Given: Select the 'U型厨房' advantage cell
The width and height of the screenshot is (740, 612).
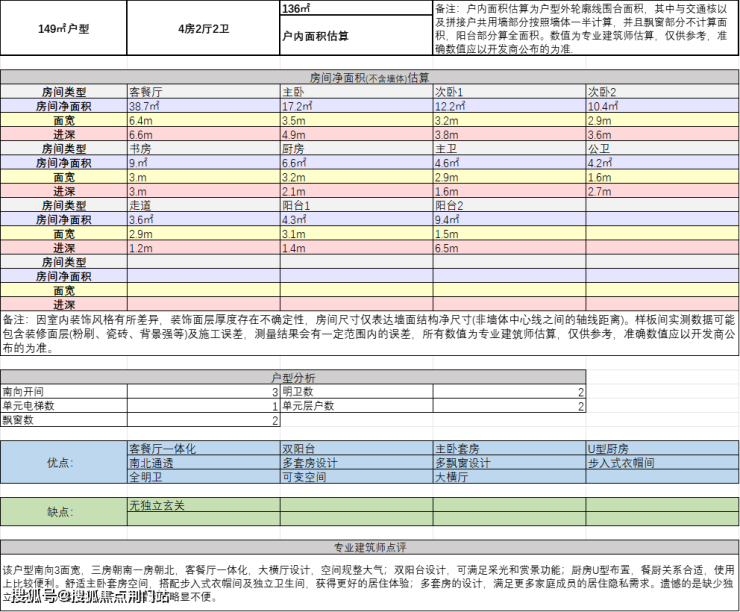Looking at the screenshot, I should pyautogui.click(x=663, y=448).
